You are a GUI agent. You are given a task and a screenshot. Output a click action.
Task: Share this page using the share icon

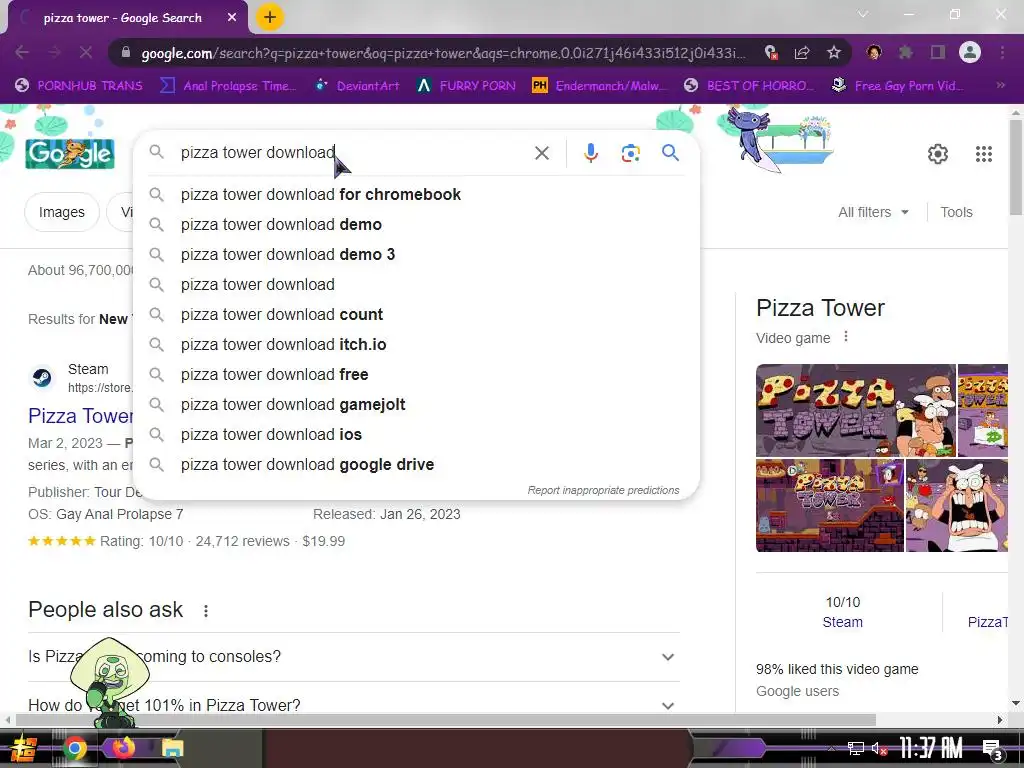click(x=802, y=52)
